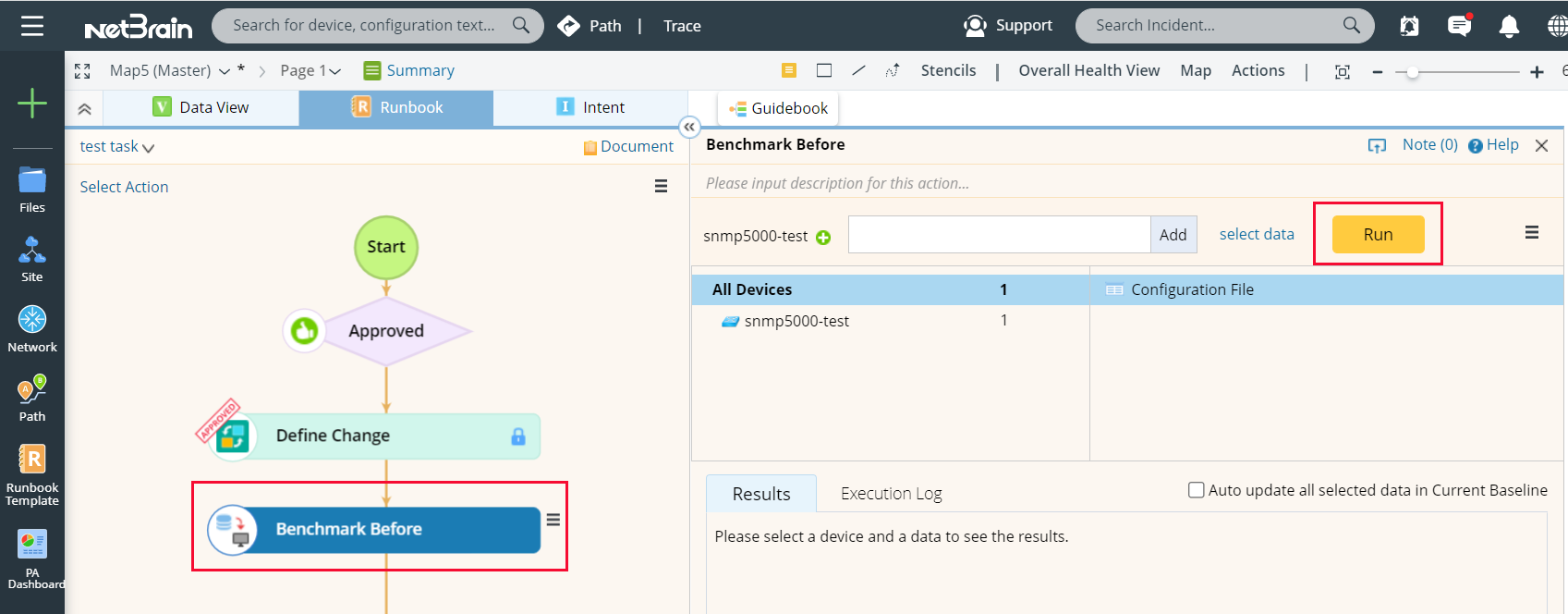Open the chat messages icon
This screenshot has width=1568, height=614.
pos(1460,25)
